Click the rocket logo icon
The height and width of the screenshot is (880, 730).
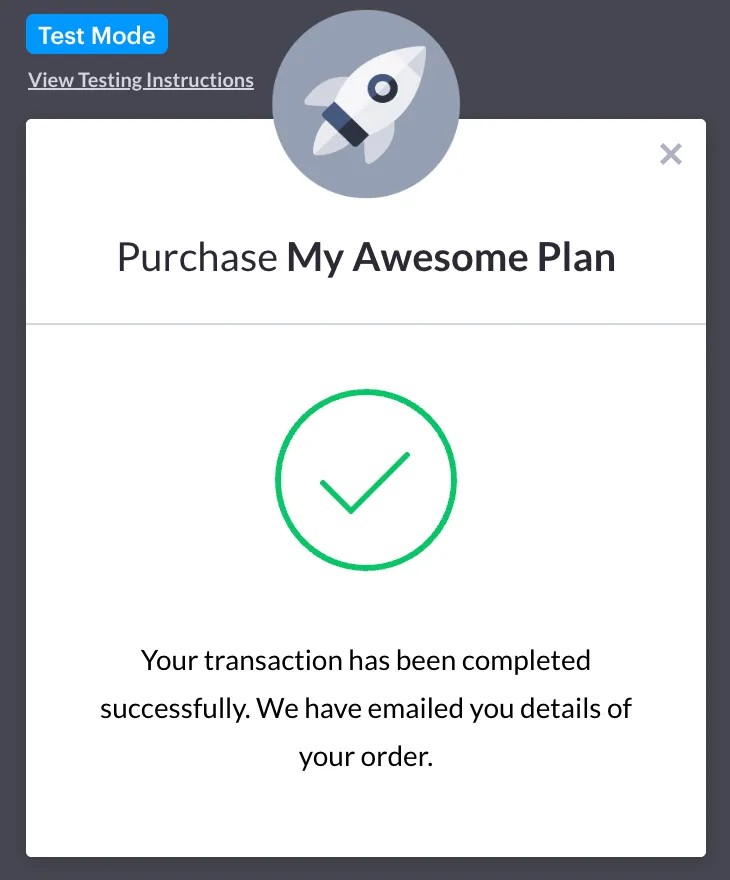click(x=365, y=100)
